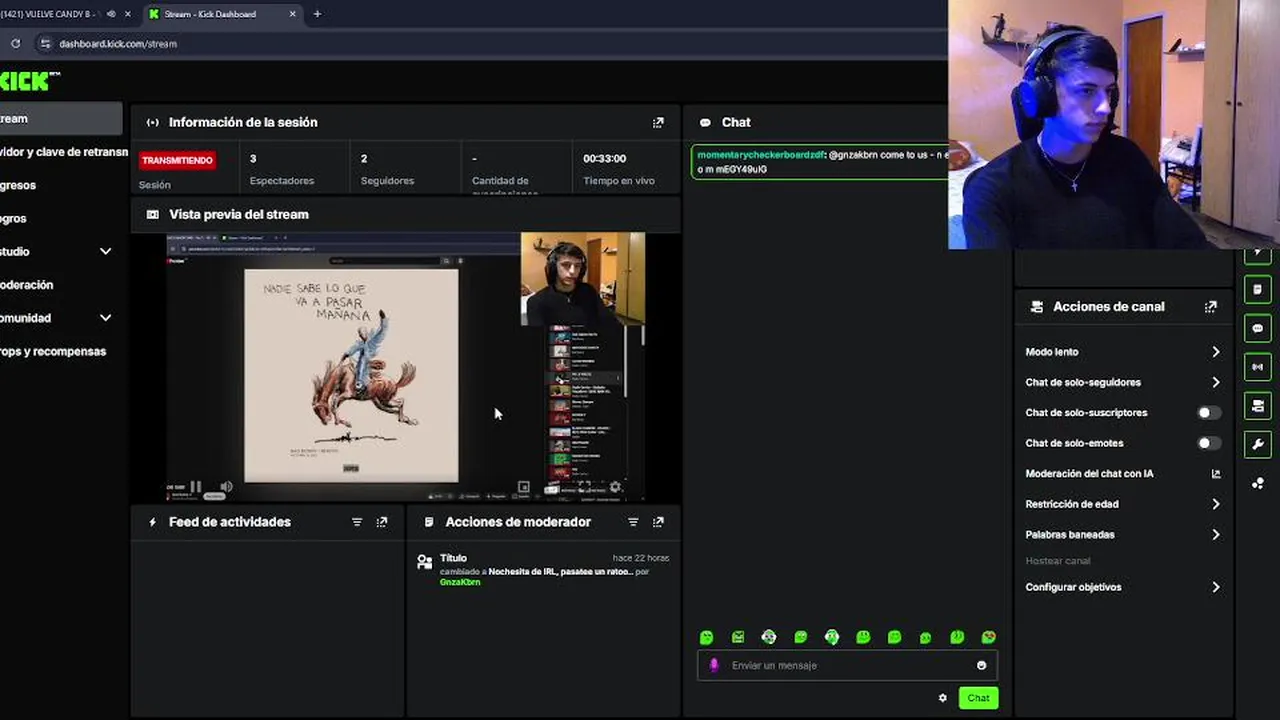Open Servidor y clave de retransmisión sidebar item

point(64,152)
